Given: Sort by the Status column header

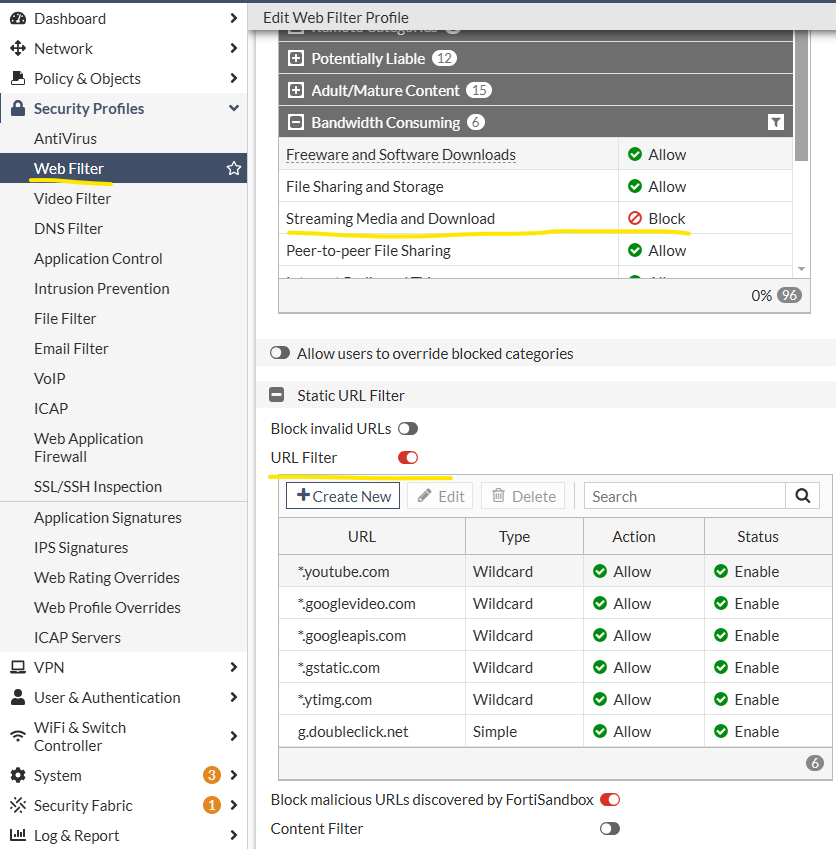Looking at the screenshot, I should 768,537.
